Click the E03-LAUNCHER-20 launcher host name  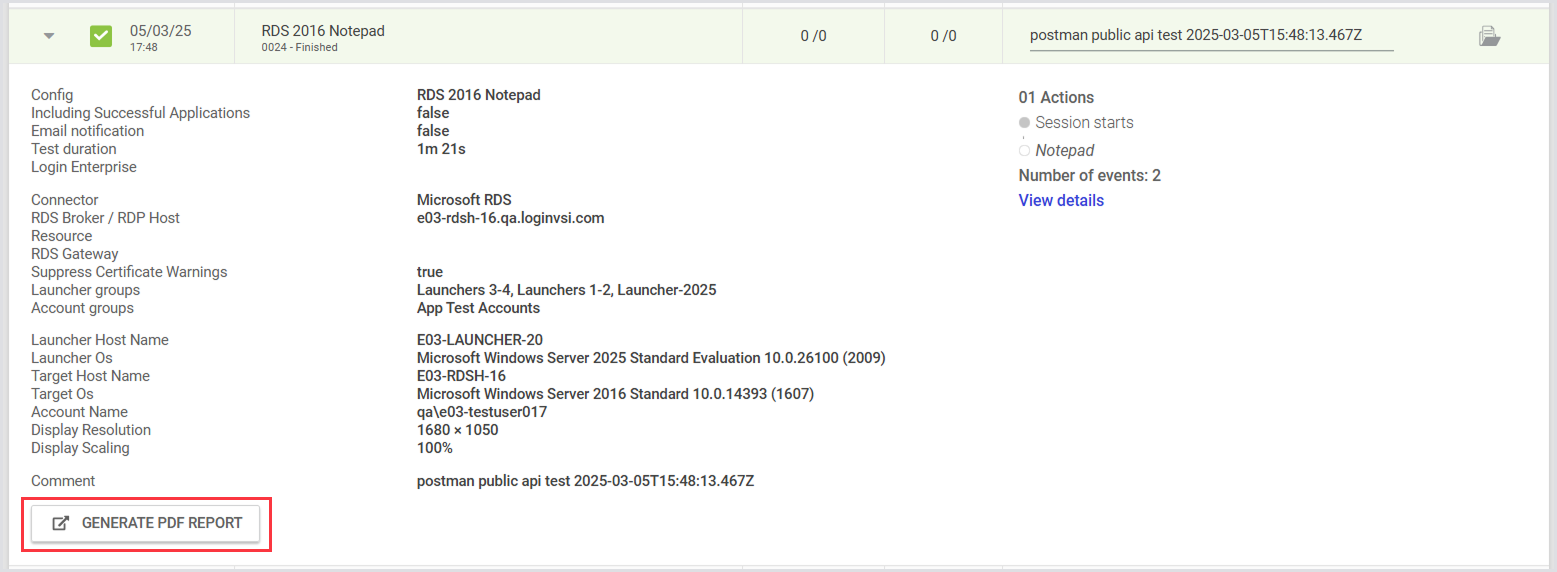click(x=480, y=340)
